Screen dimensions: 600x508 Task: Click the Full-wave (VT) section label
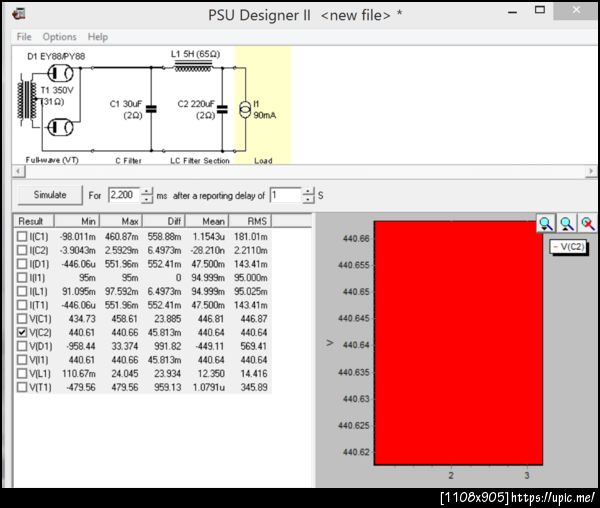tap(52, 160)
